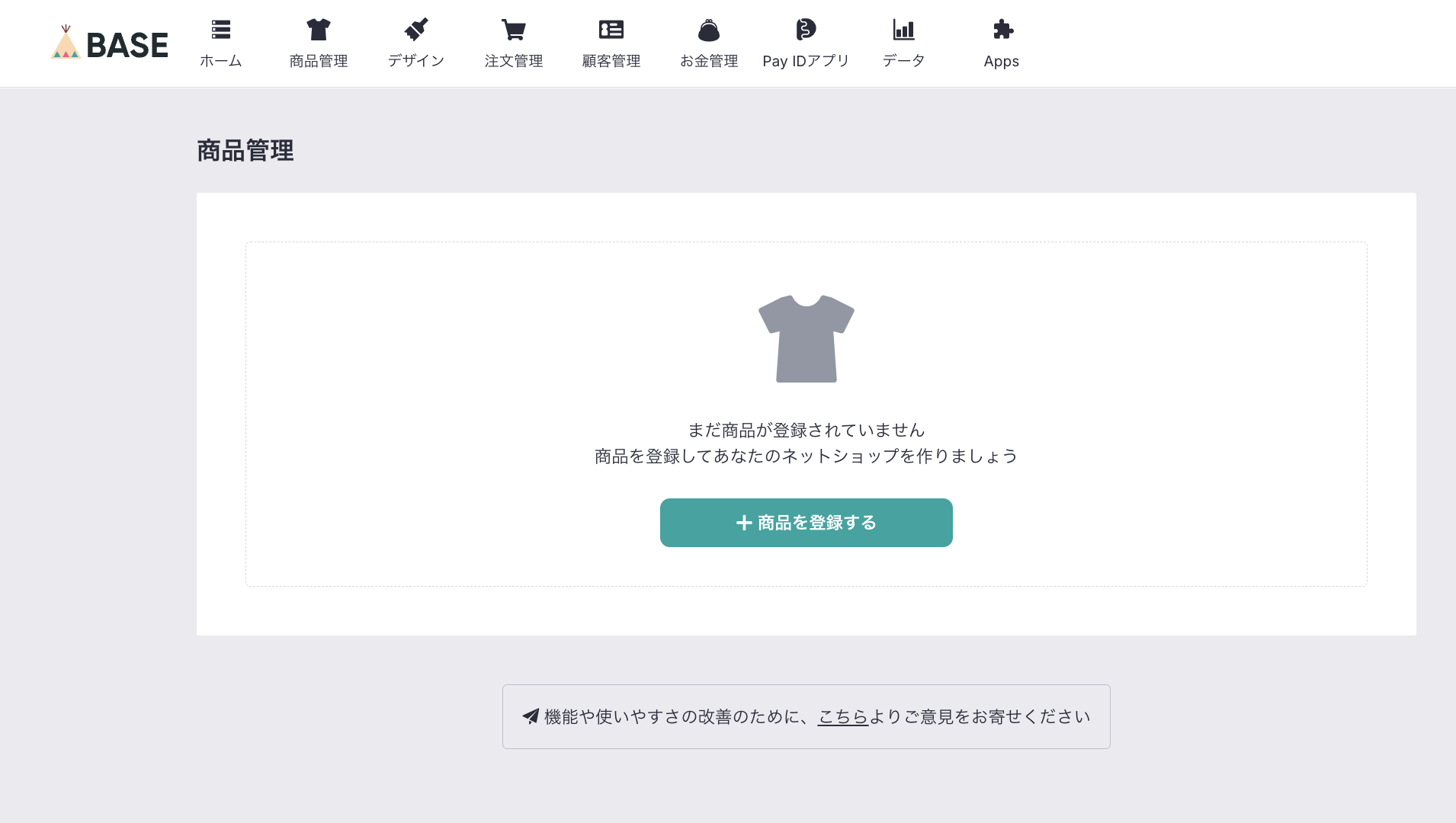1456x823 pixels.
Task: Click the Pay IDアプリ menu text
Action: click(x=807, y=61)
